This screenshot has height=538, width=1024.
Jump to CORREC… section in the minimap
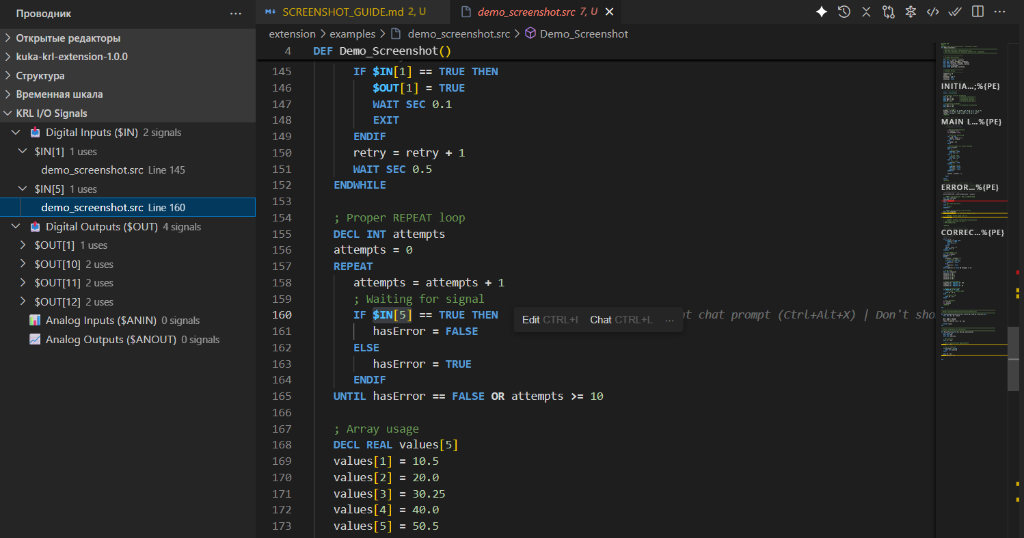click(972, 232)
